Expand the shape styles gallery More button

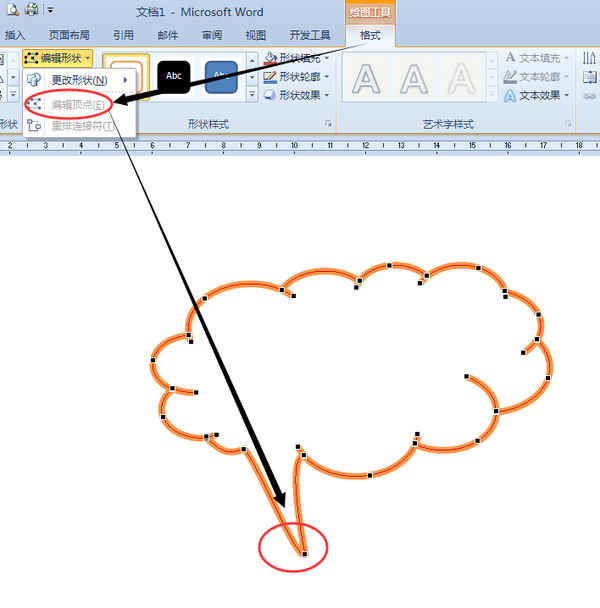click(x=252, y=94)
